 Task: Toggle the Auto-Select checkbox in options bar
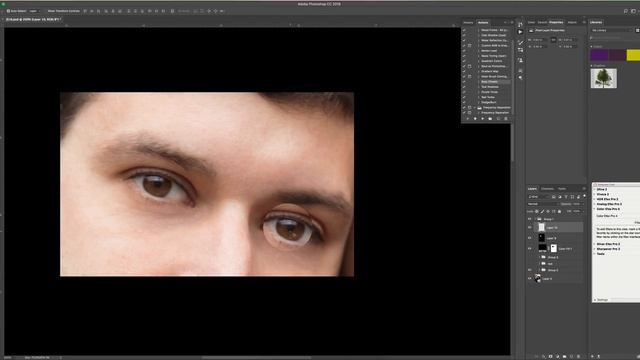[9, 11]
